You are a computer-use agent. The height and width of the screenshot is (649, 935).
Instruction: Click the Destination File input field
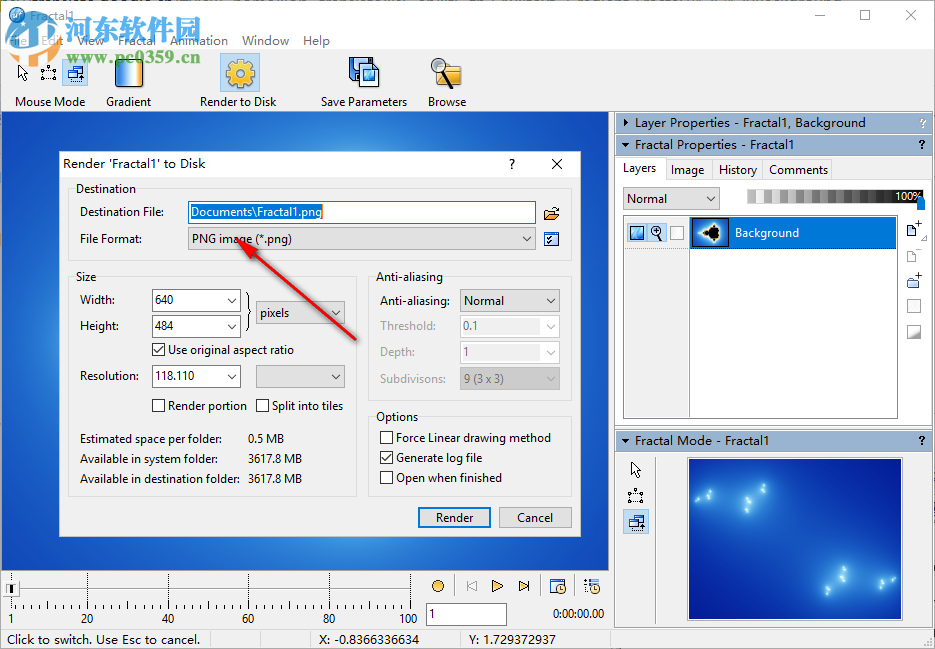(361, 212)
